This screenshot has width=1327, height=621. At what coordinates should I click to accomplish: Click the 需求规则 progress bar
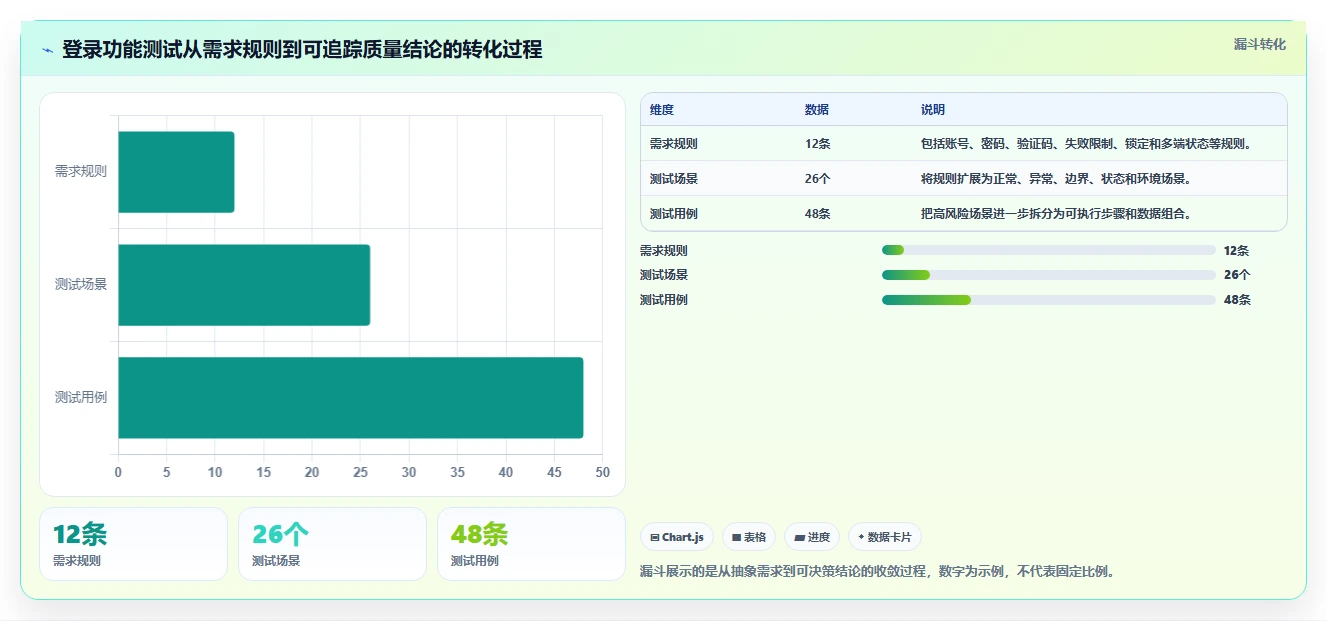click(x=1049, y=250)
